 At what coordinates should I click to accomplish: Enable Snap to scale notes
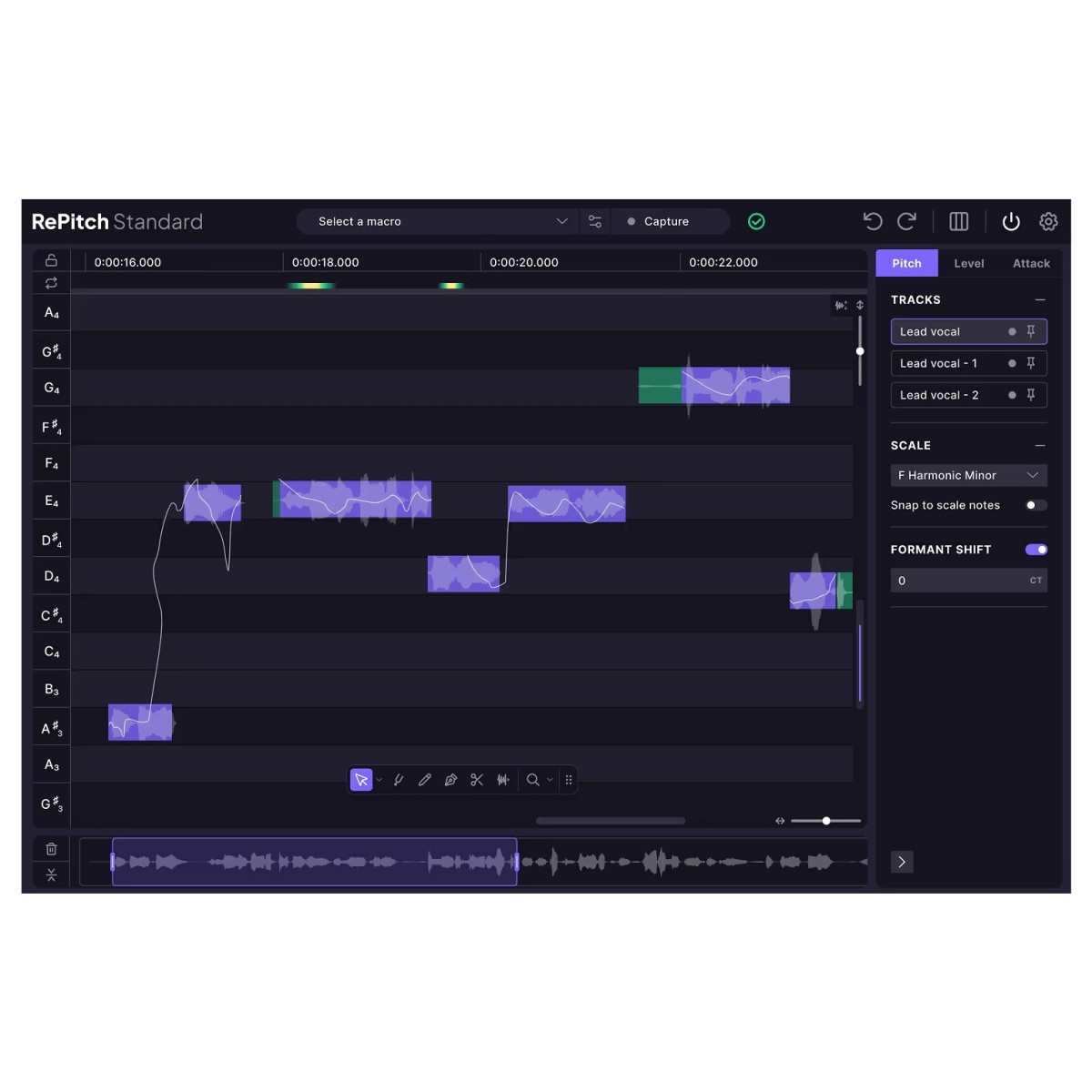tap(1035, 505)
